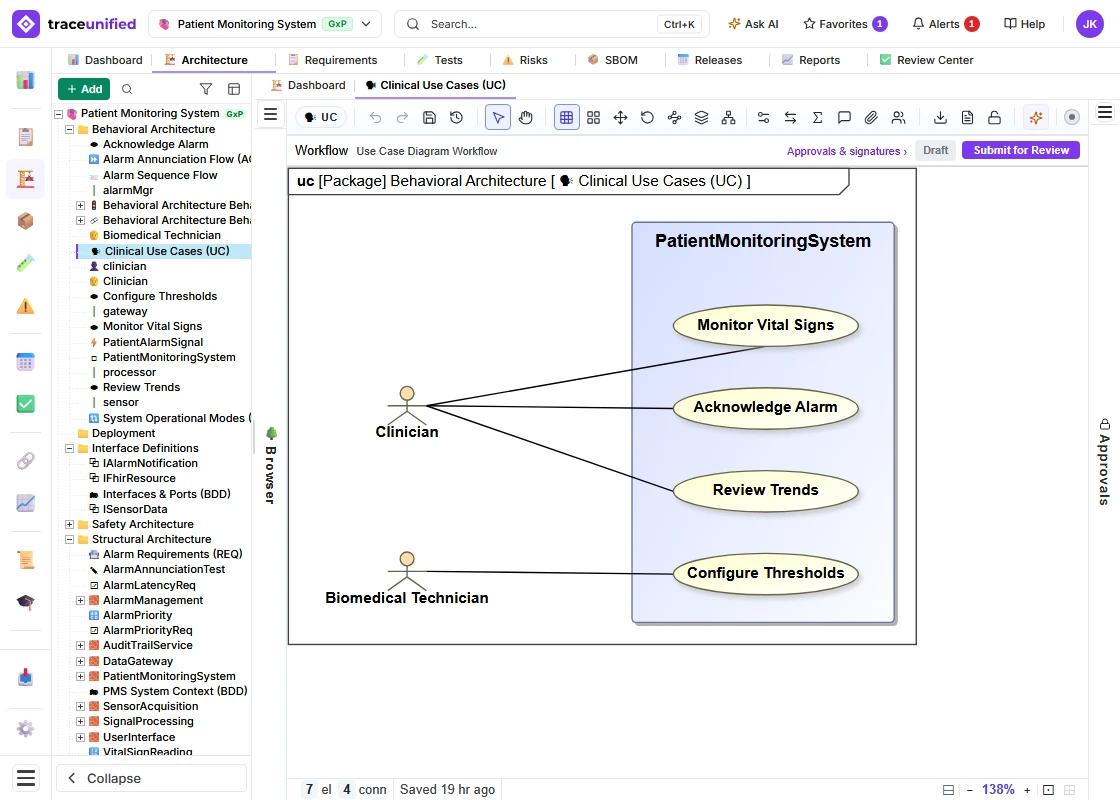
Task: Open the project selector Patient Monitoring System dropdown
Action: 265,24
